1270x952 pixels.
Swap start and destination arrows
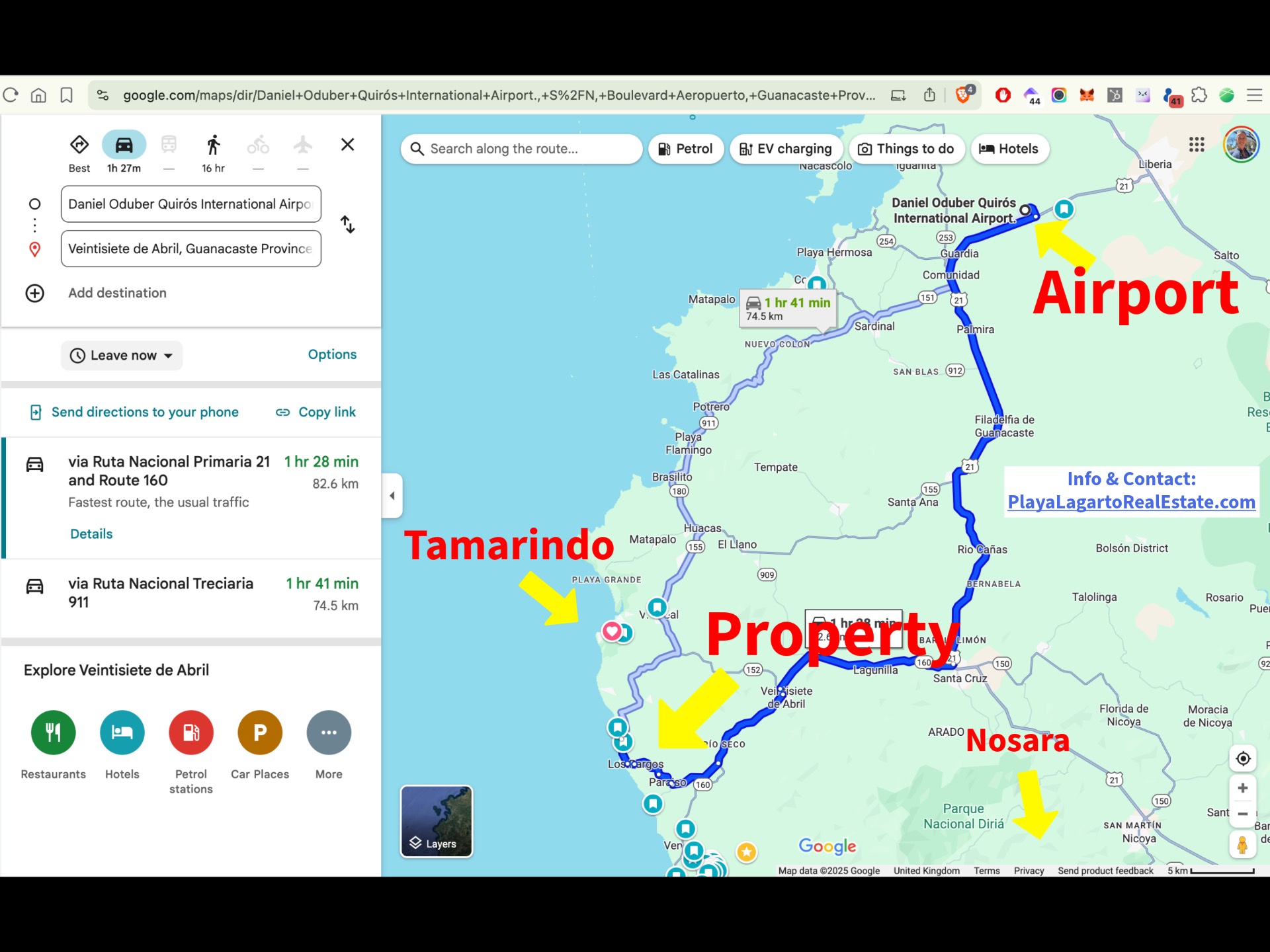tap(348, 225)
